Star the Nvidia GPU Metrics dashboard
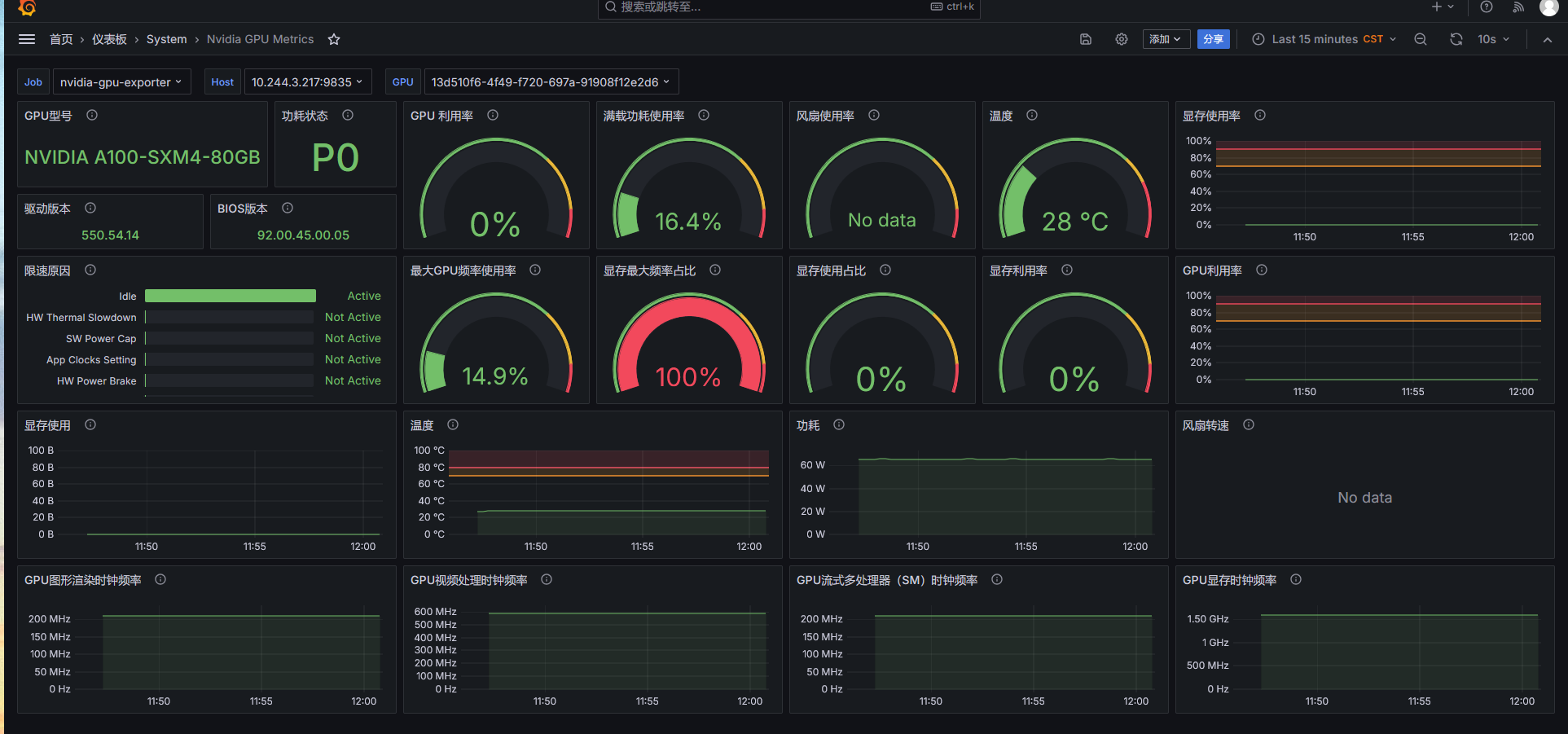The width and height of the screenshot is (1568, 734). click(x=334, y=39)
